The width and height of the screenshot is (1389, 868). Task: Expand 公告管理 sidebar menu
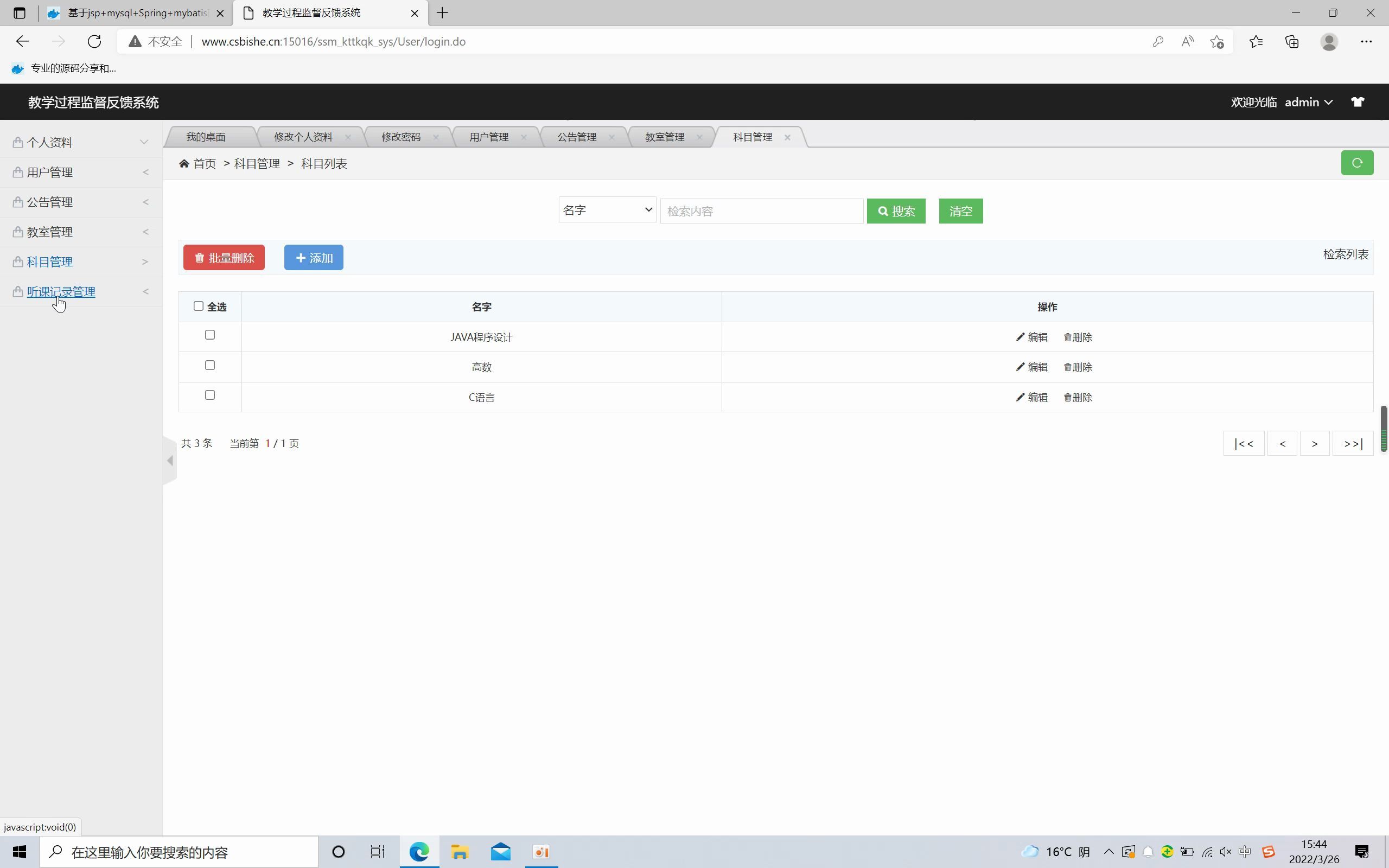(x=81, y=202)
